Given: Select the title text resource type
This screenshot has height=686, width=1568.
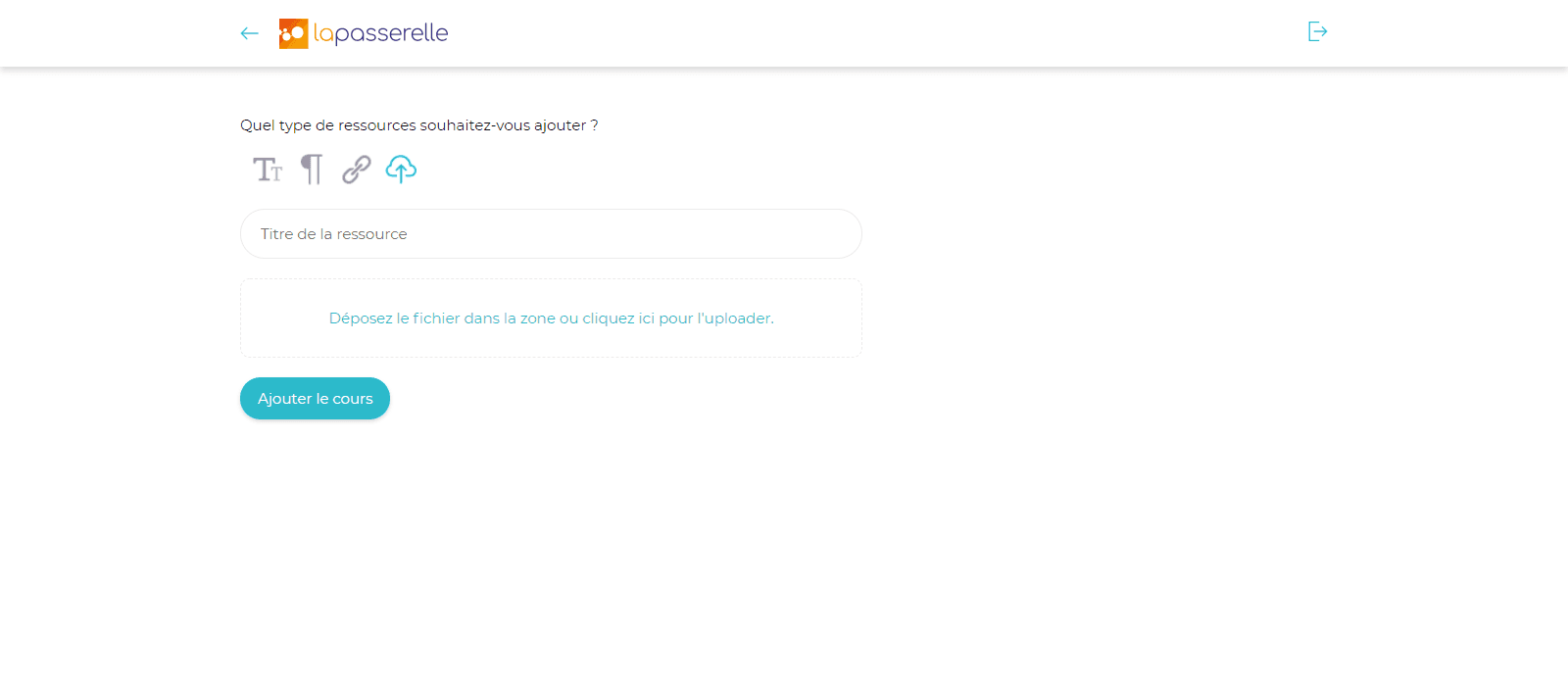Looking at the screenshot, I should click(x=268, y=170).
